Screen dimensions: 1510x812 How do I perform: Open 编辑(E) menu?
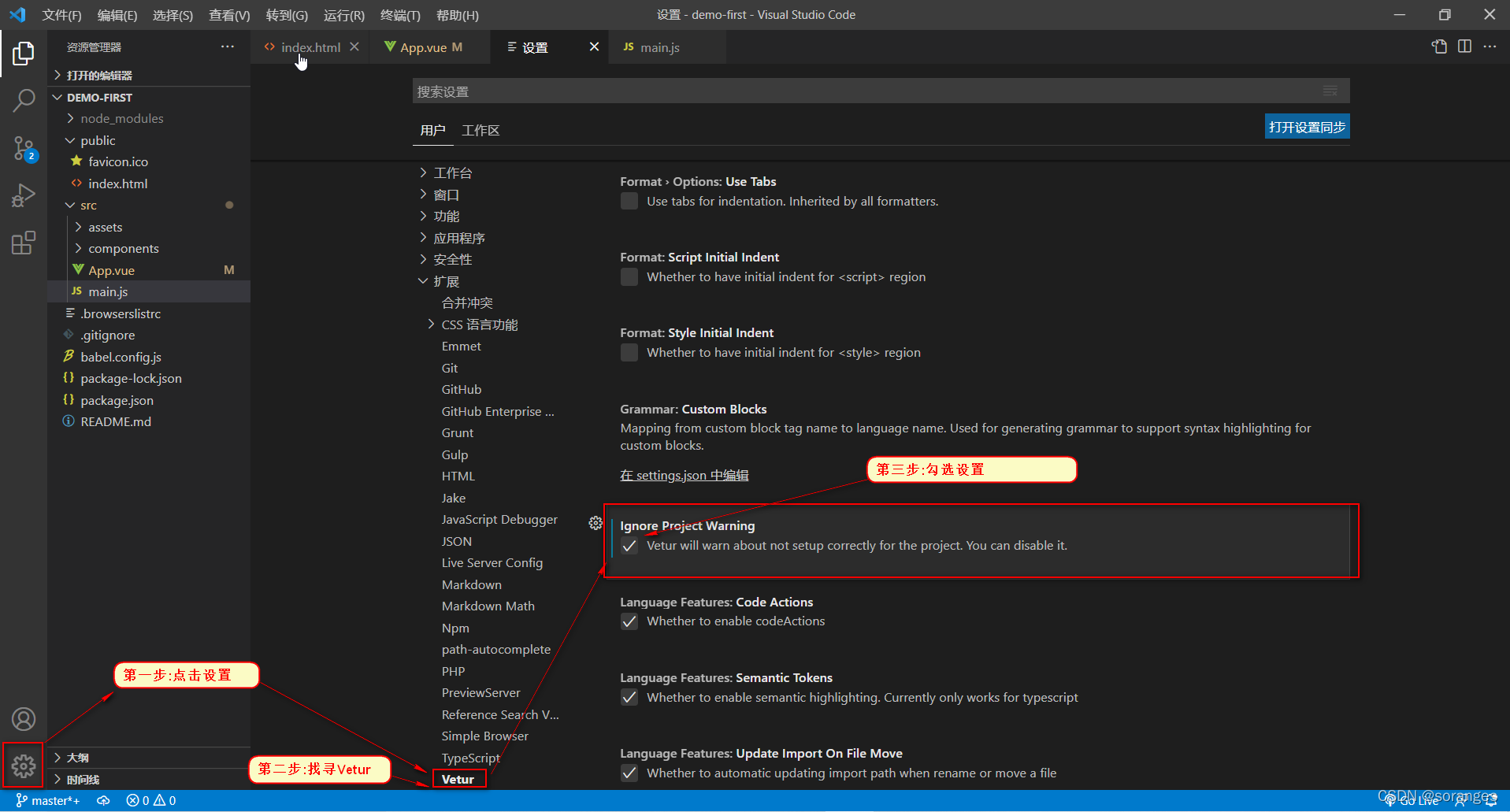[117, 15]
